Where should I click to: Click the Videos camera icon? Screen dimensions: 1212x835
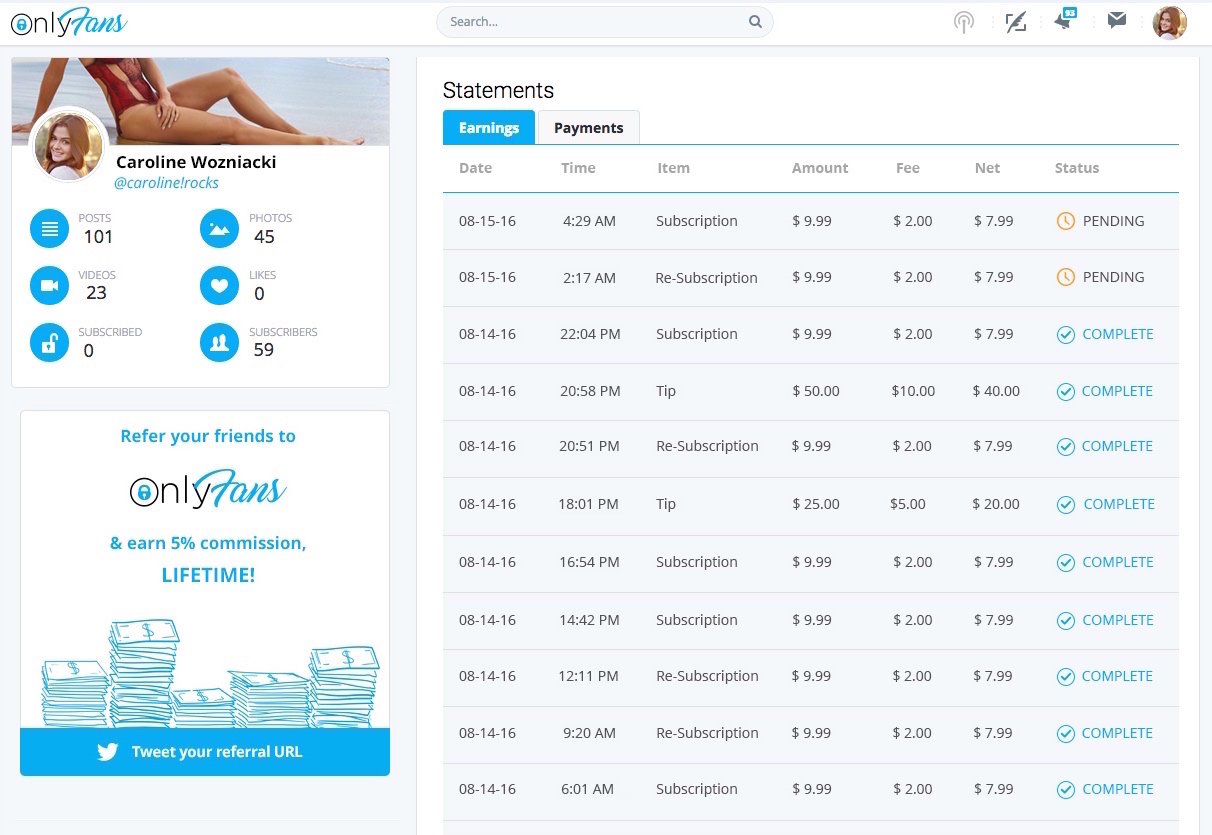click(x=49, y=286)
